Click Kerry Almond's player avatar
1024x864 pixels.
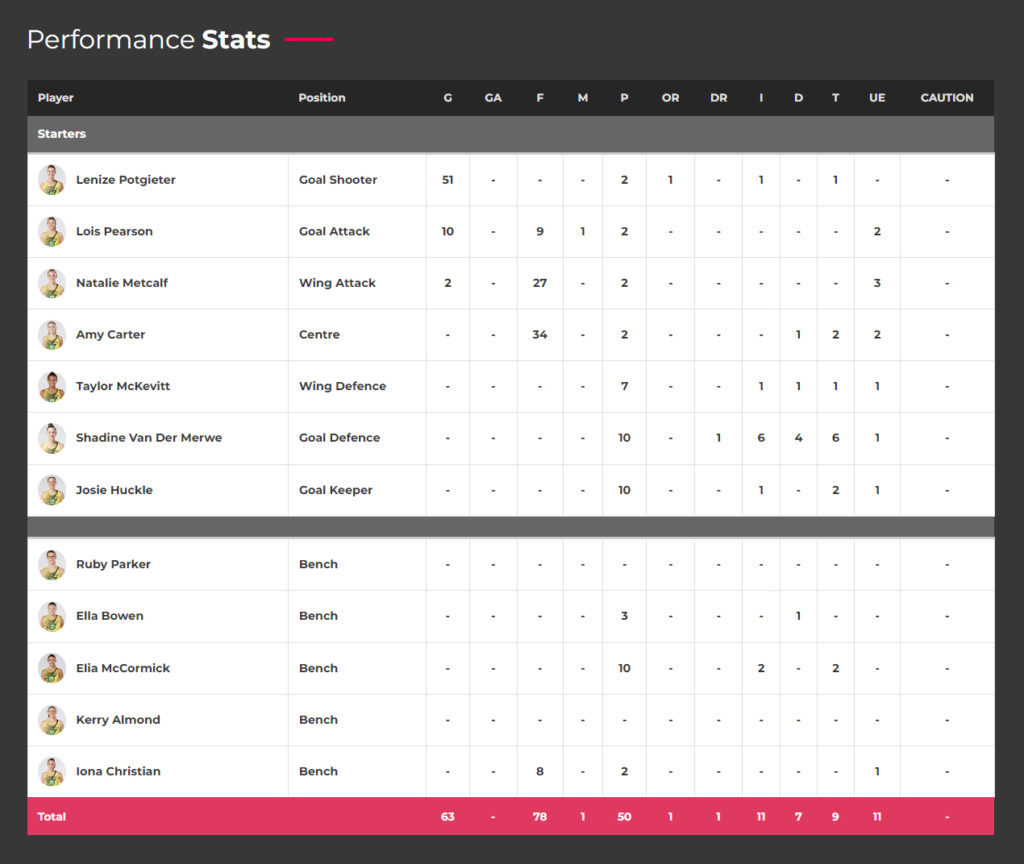pos(52,720)
